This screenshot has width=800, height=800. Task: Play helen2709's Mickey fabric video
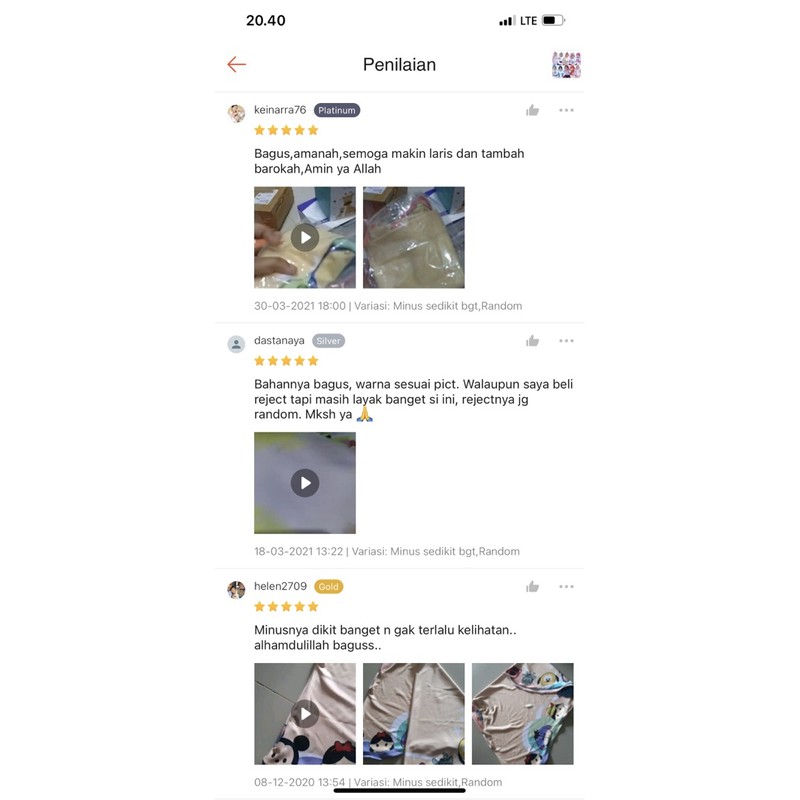pos(305,713)
